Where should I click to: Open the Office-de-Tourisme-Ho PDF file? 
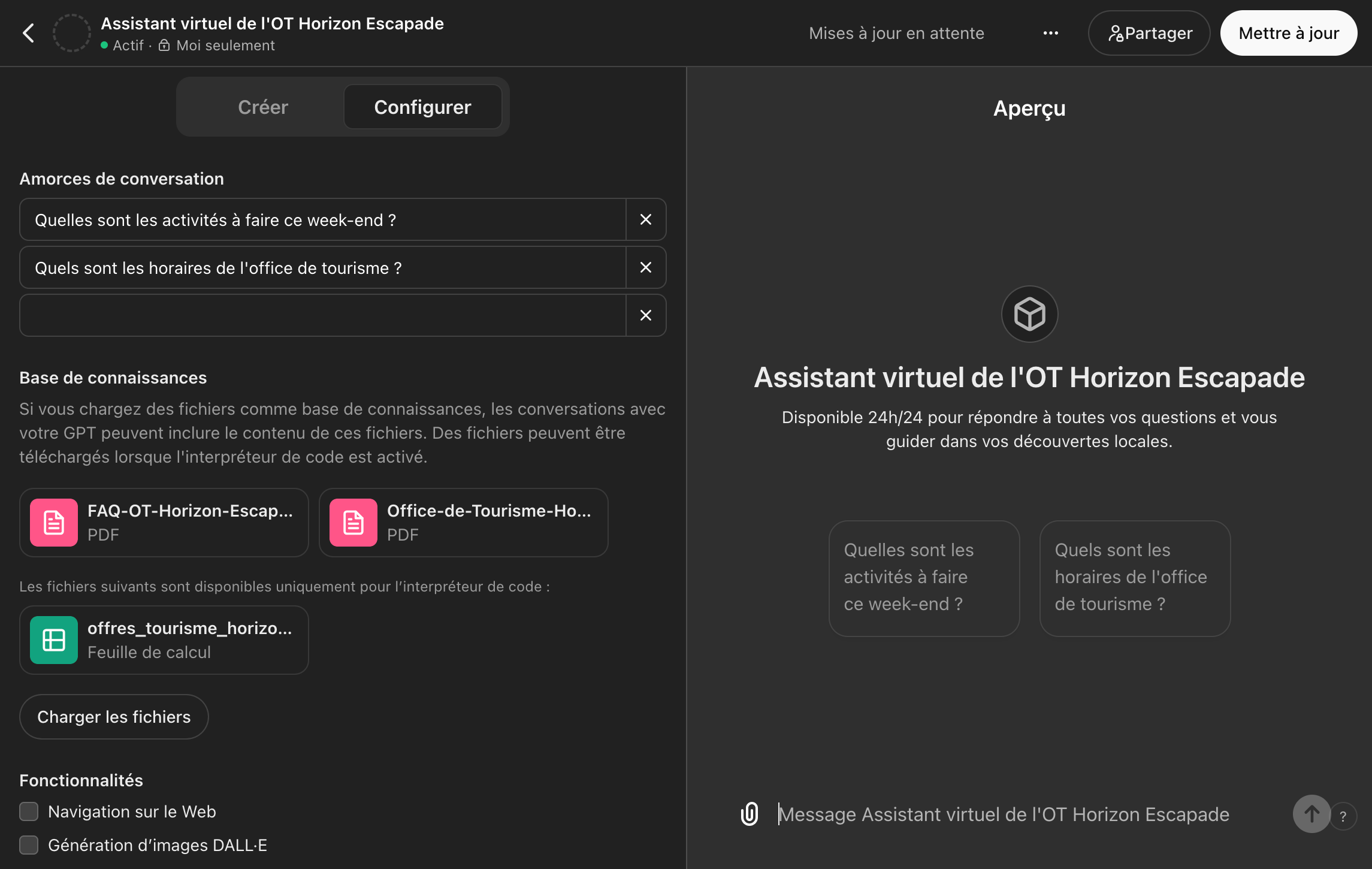(x=464, y=523)
